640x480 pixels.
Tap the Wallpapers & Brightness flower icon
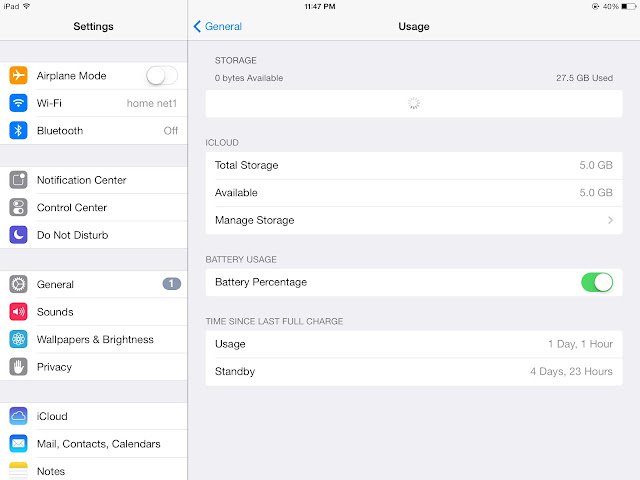click(x=18, y=339)
